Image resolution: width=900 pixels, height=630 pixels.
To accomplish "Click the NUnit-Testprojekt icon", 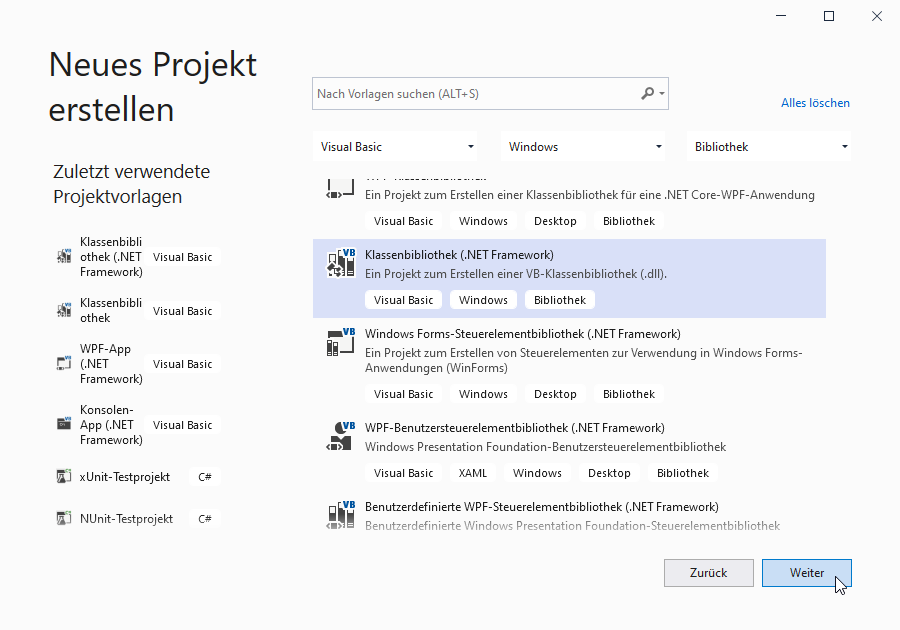I will [x=63, y=518].
